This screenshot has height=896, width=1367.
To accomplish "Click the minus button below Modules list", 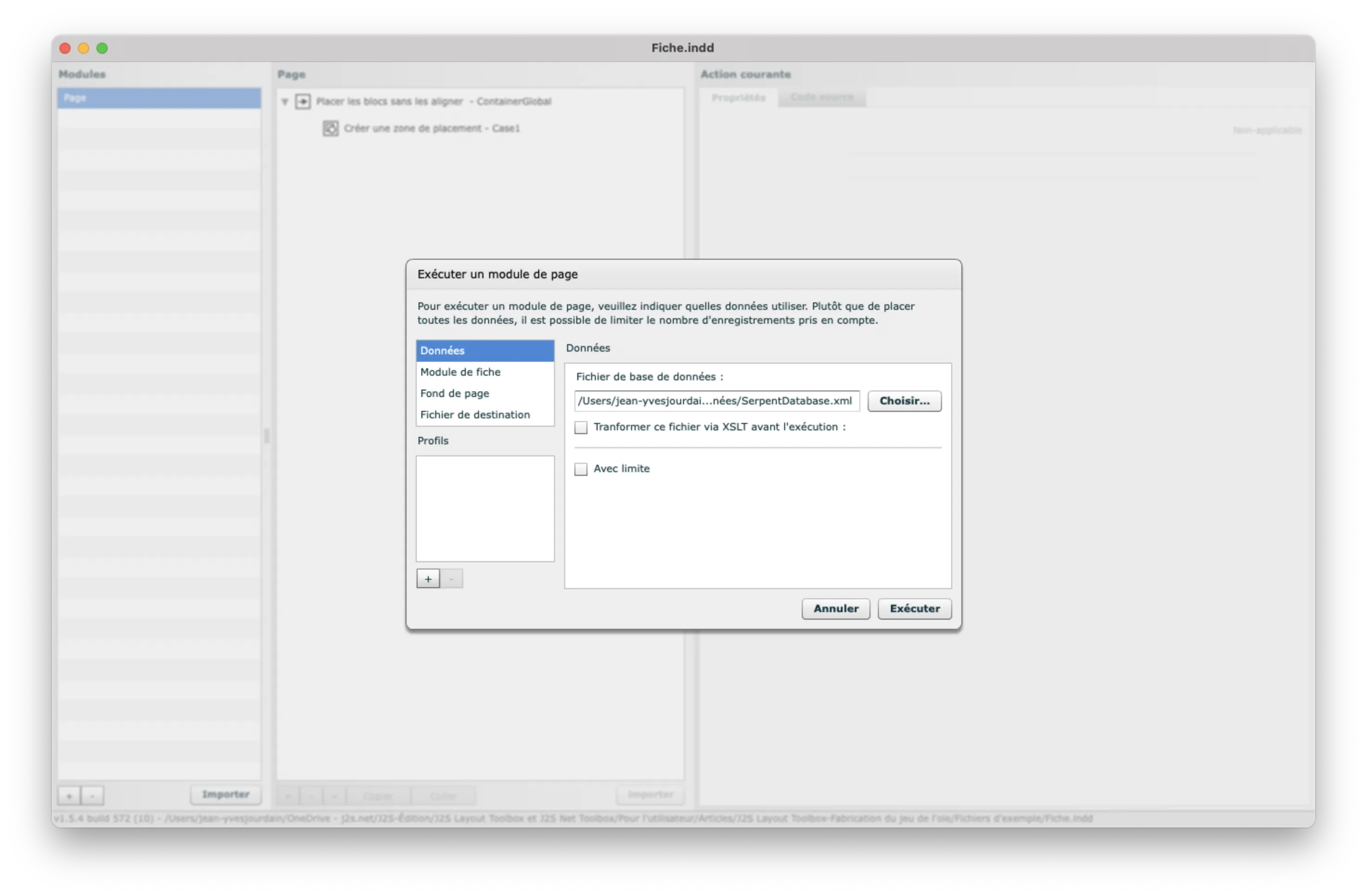I will [x=92, y=795].
